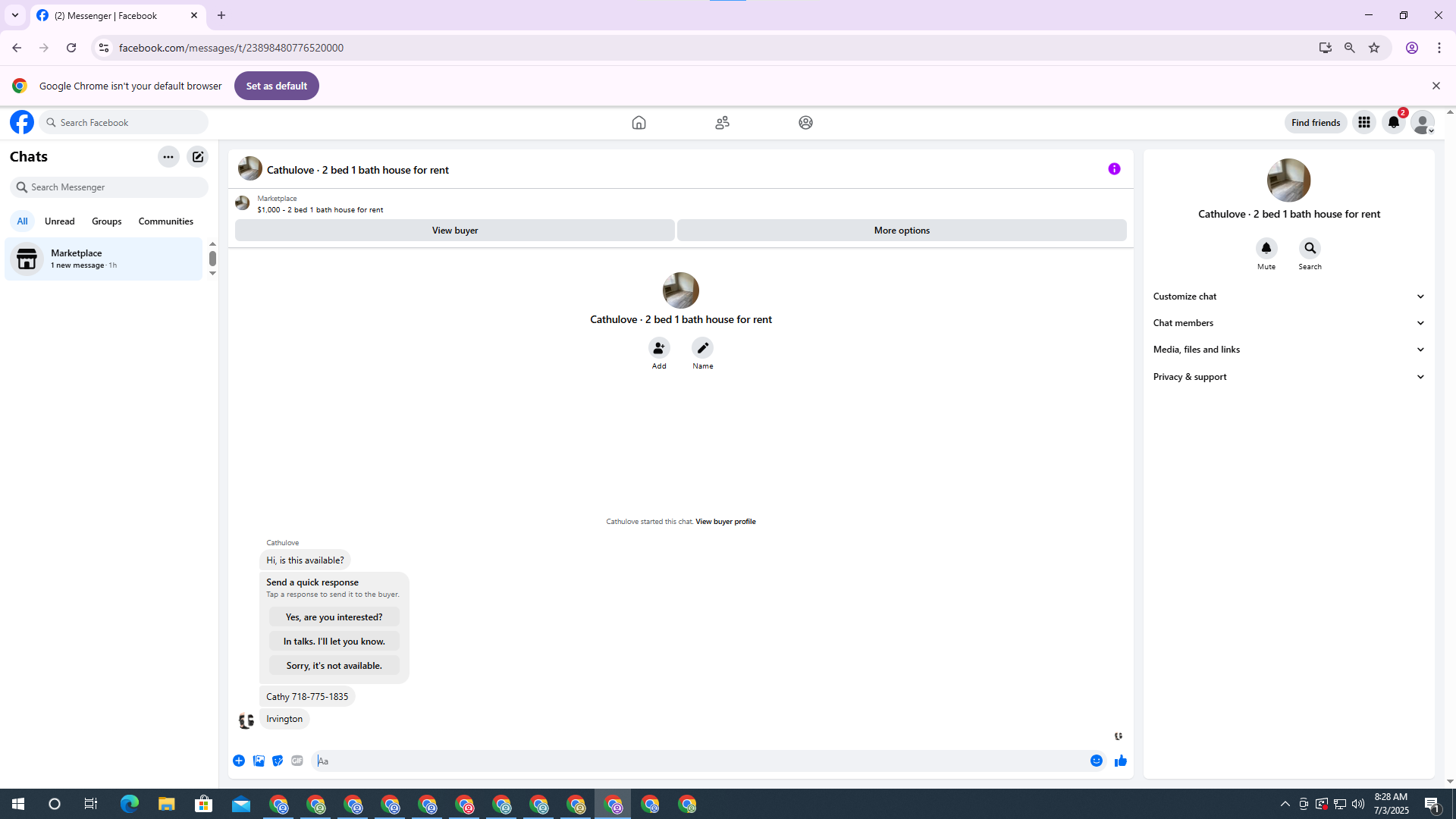Image resolution: width=1456 pixels, height=819 pixels.
Task: Click the thumbs-up like icon
Action: [x=1120, y=761]
